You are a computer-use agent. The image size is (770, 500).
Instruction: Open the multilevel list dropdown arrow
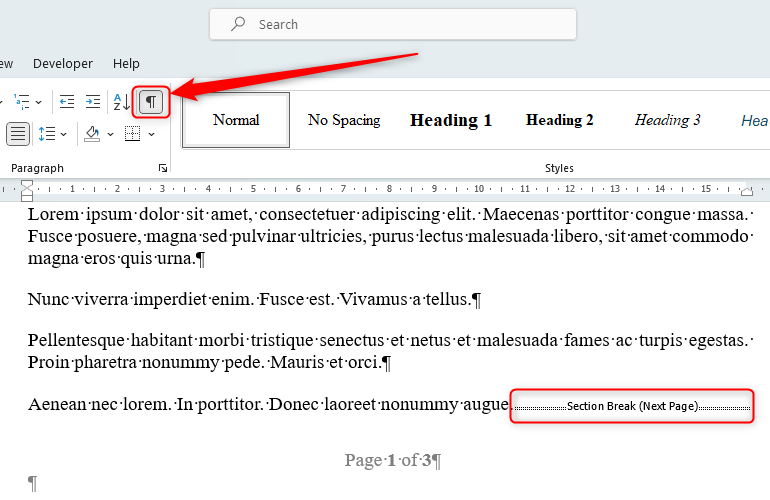click(x=39, y=102)
